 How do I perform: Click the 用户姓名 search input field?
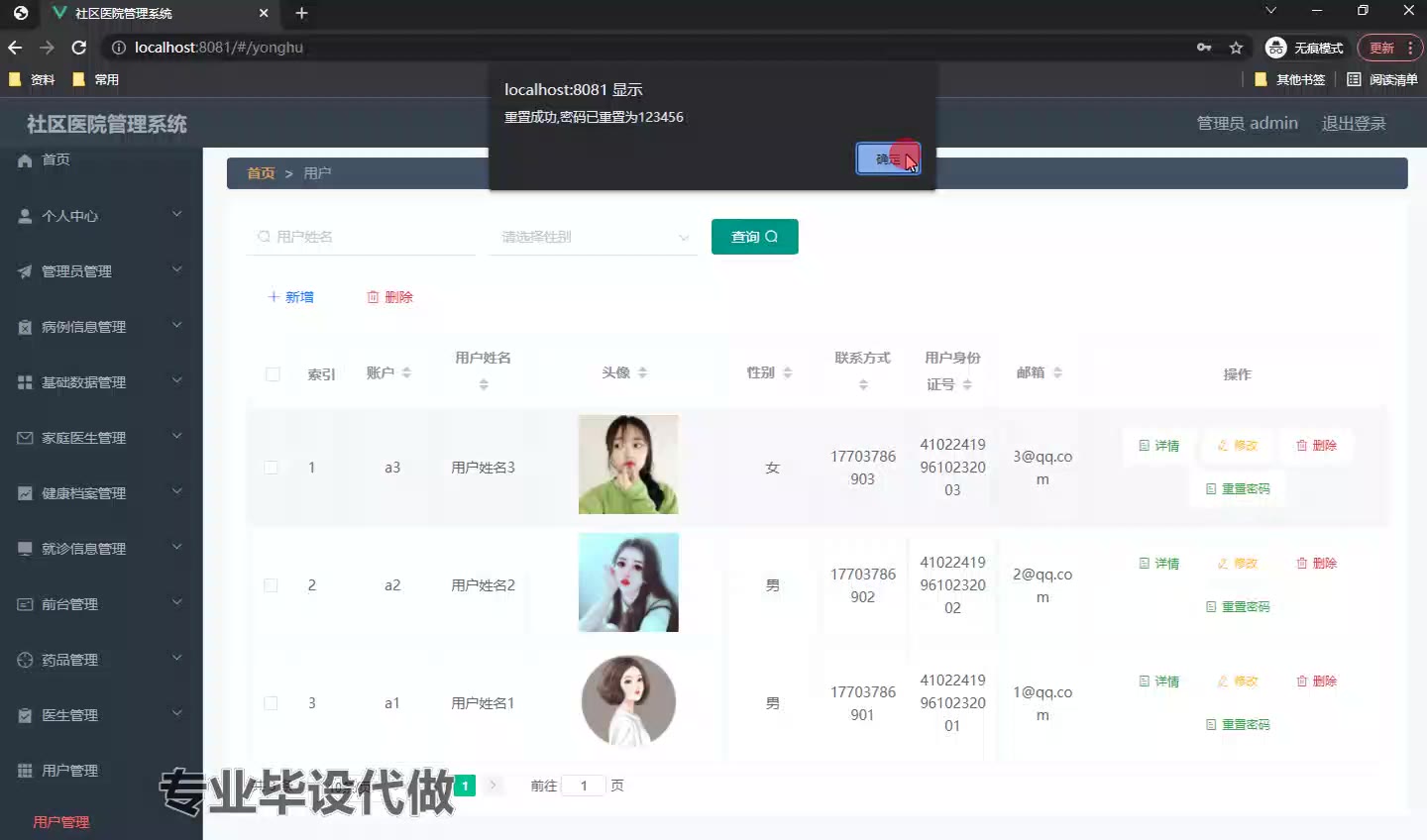(361, 238)
